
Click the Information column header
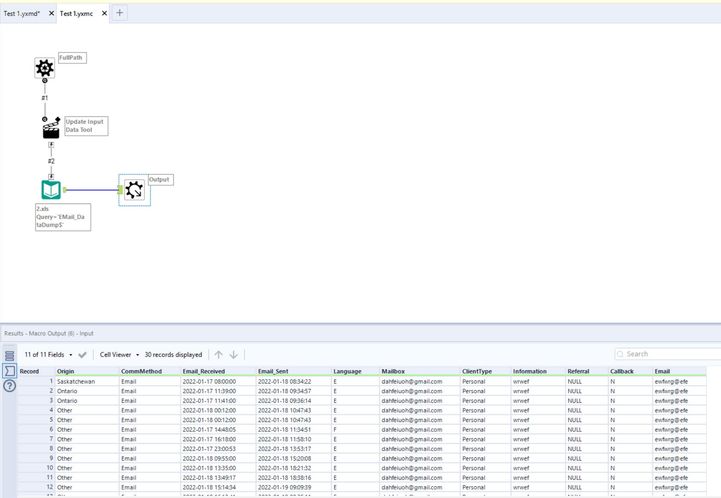538,371
